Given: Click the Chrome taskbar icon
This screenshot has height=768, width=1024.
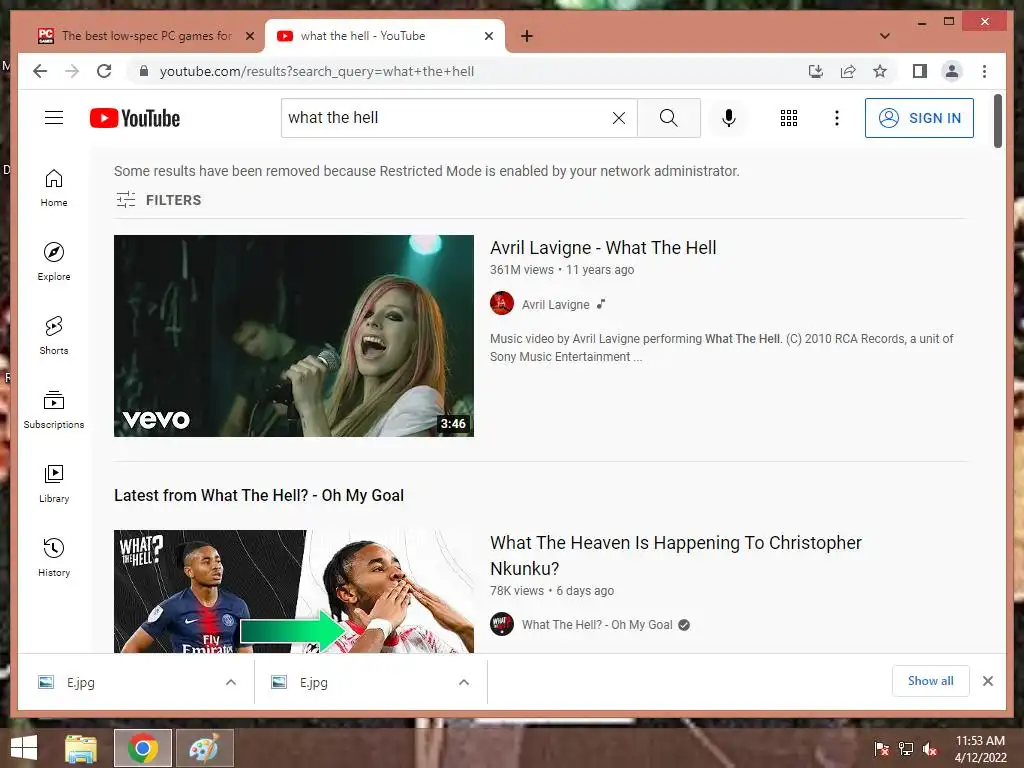Looking at the screenshot, I should click(143, 748).
